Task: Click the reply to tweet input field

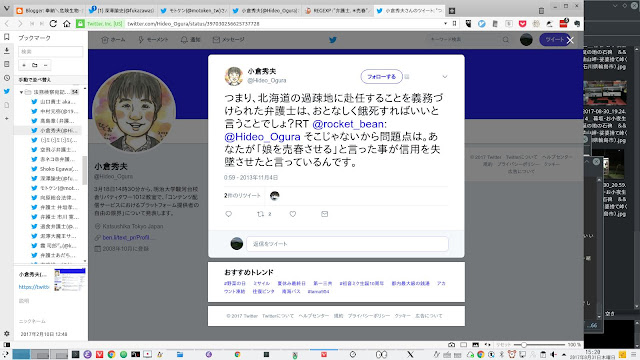Action: coord(347,244)
